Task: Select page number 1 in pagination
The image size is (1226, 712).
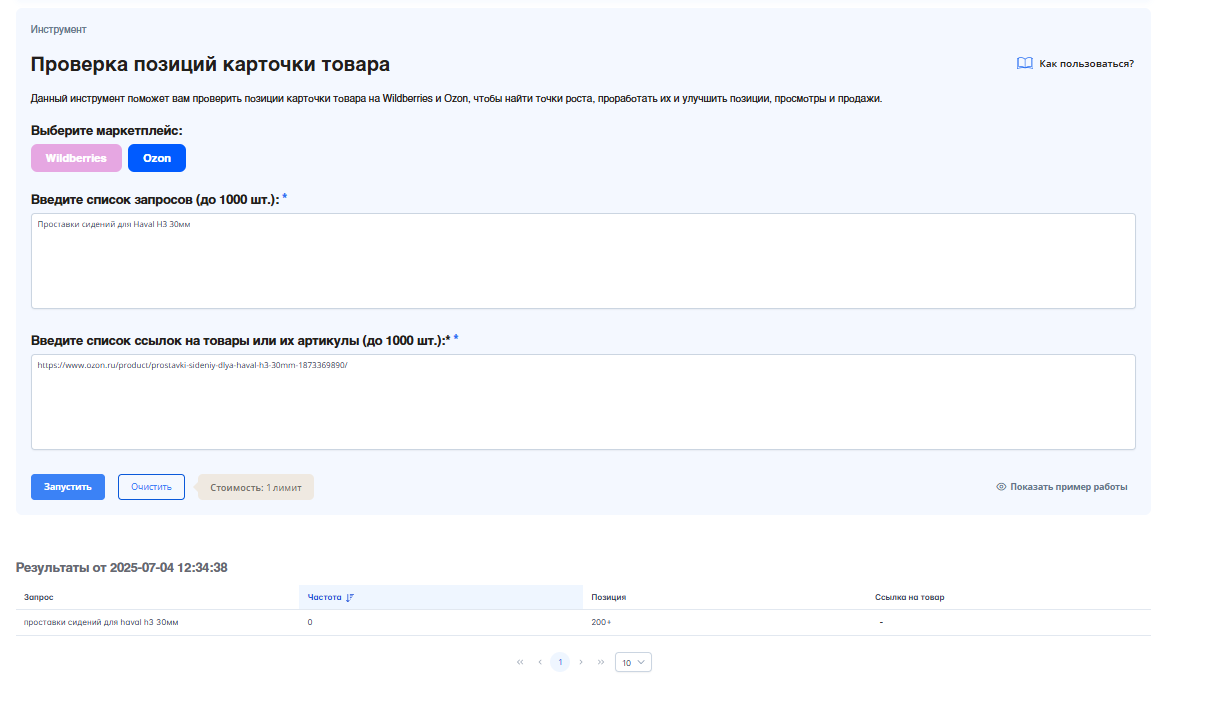Action: (560, 662)
